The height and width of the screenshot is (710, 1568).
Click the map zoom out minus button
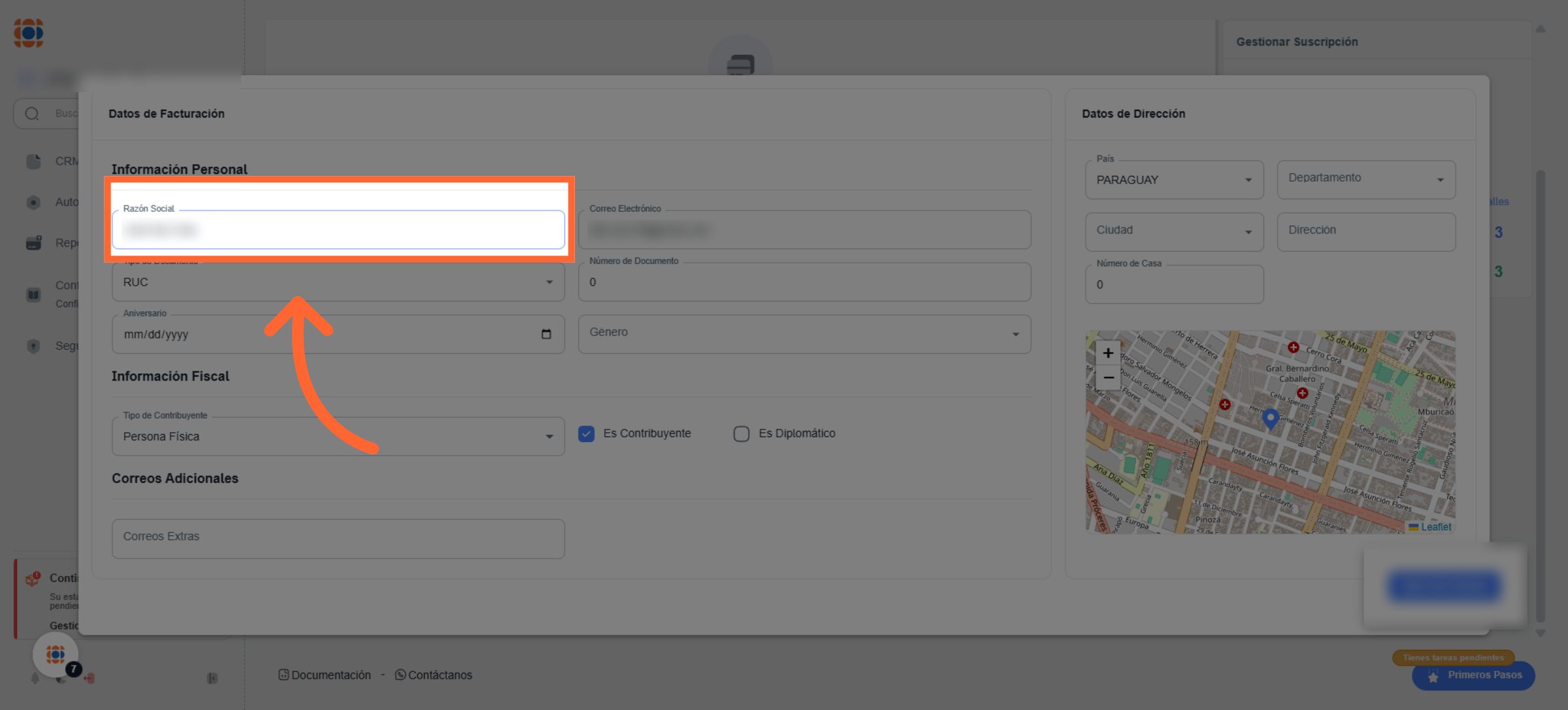1108,378
